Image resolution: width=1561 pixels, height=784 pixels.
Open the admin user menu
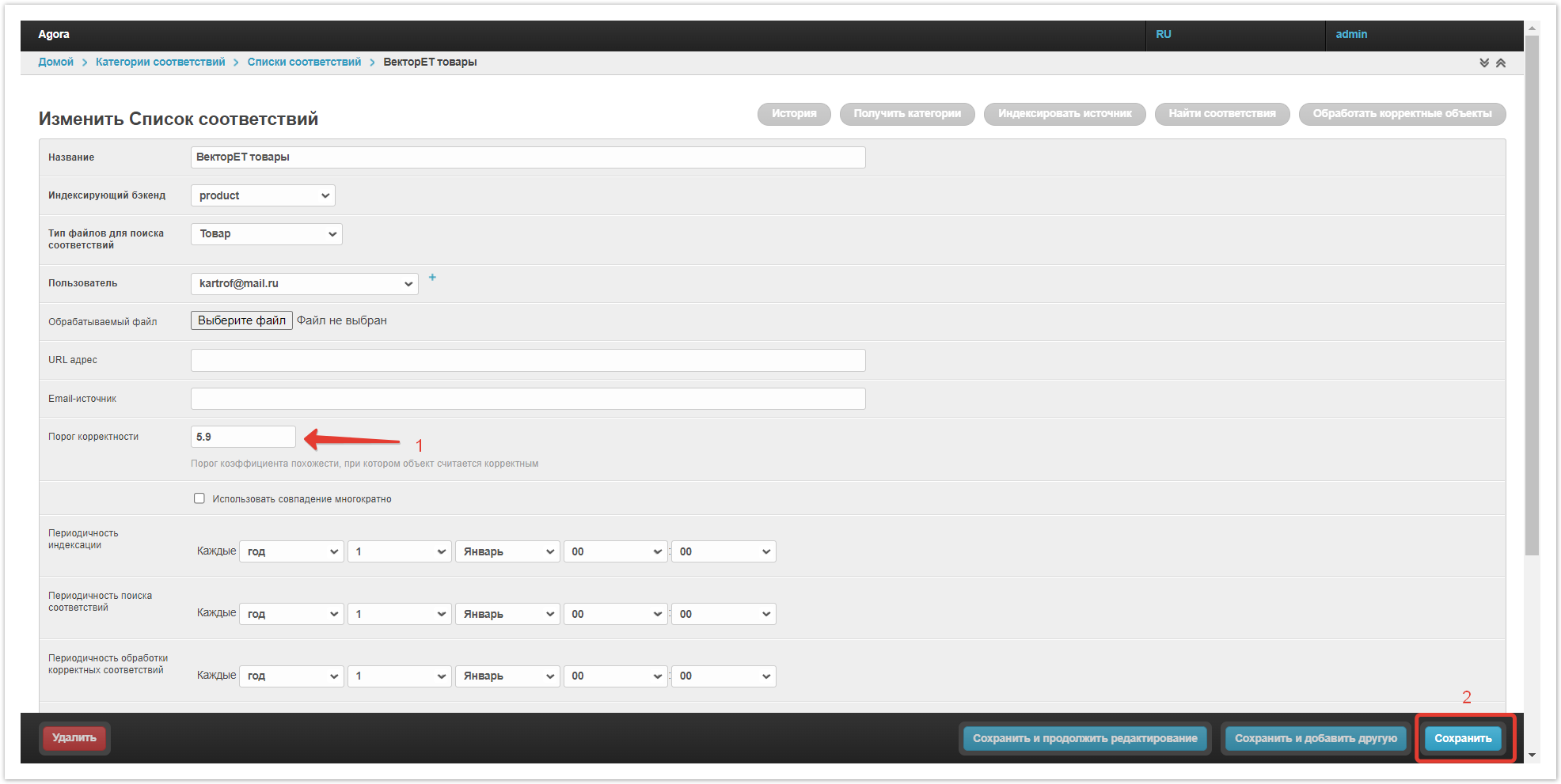pyautogui.click(x=1351, y=35)
